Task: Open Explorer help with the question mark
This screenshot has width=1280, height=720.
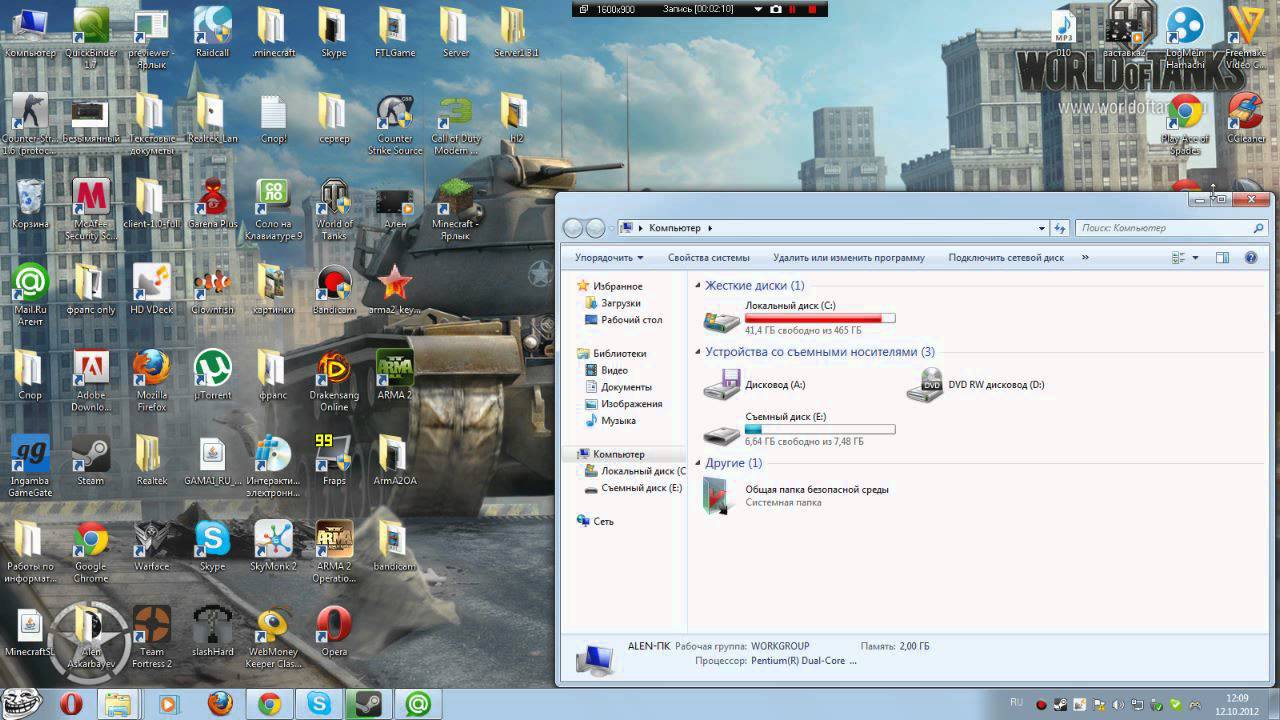Action: (x=1250, y=258)
